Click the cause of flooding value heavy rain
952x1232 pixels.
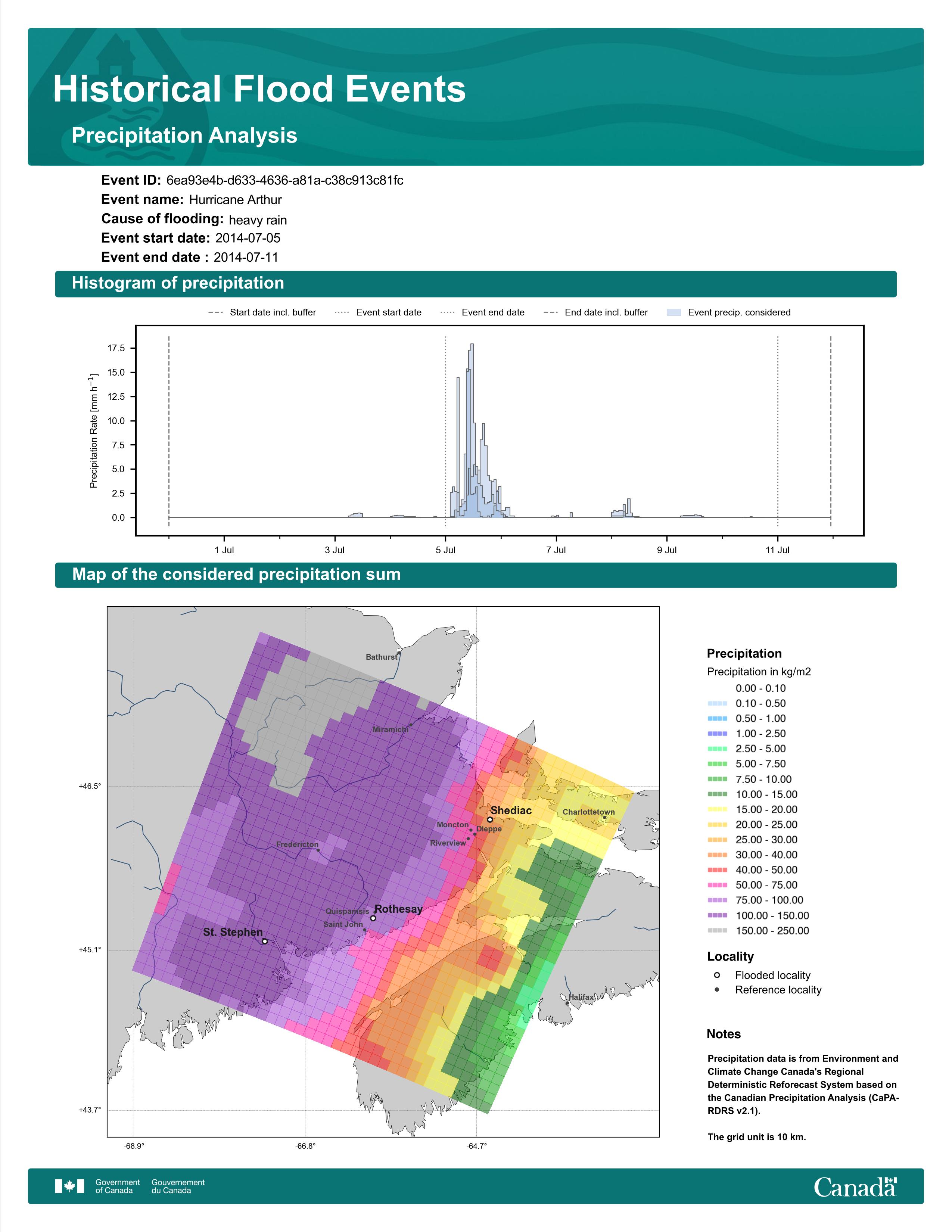coord(258,220)
